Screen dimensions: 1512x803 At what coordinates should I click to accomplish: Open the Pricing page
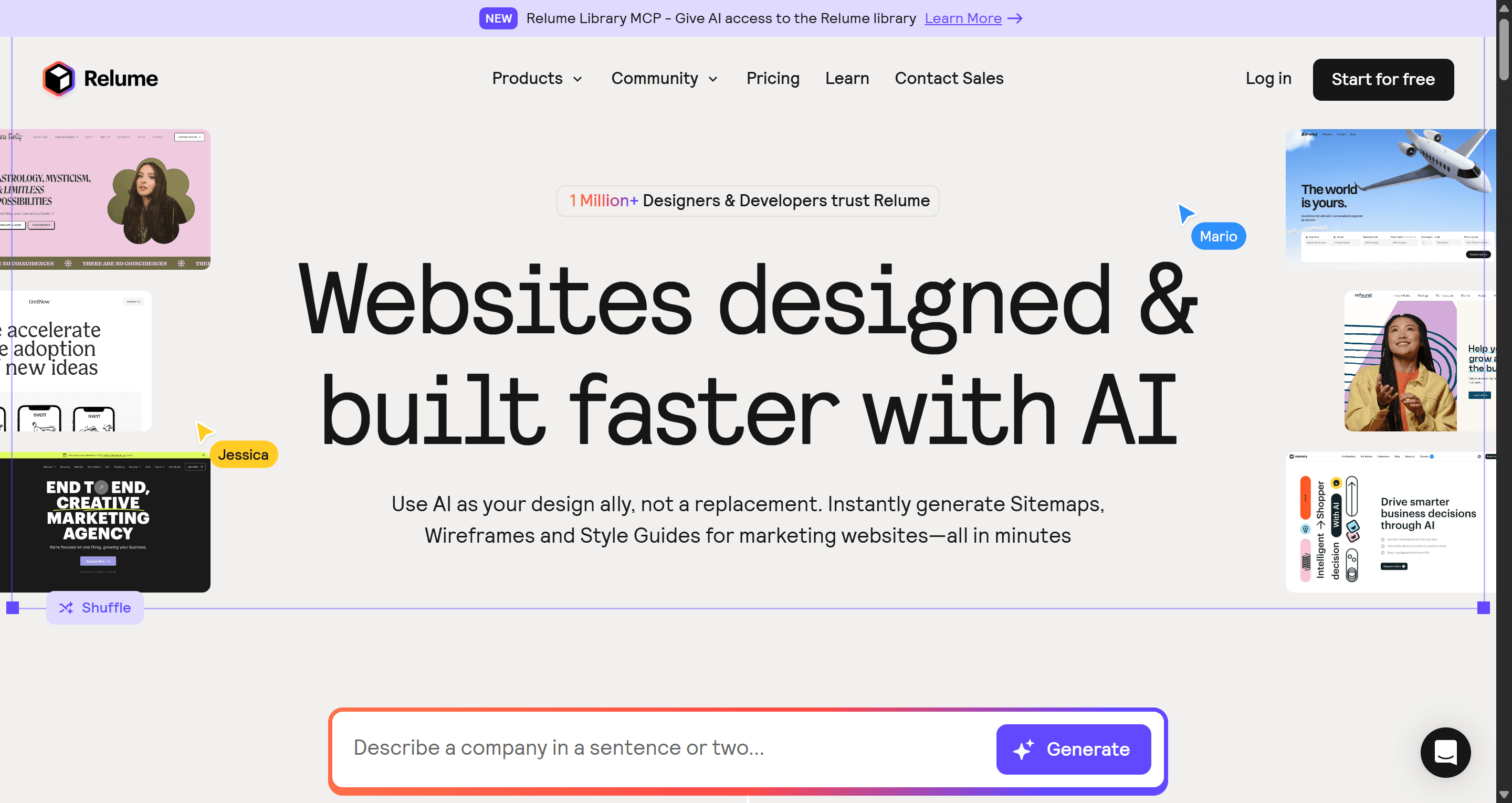[x=773, y=79]
